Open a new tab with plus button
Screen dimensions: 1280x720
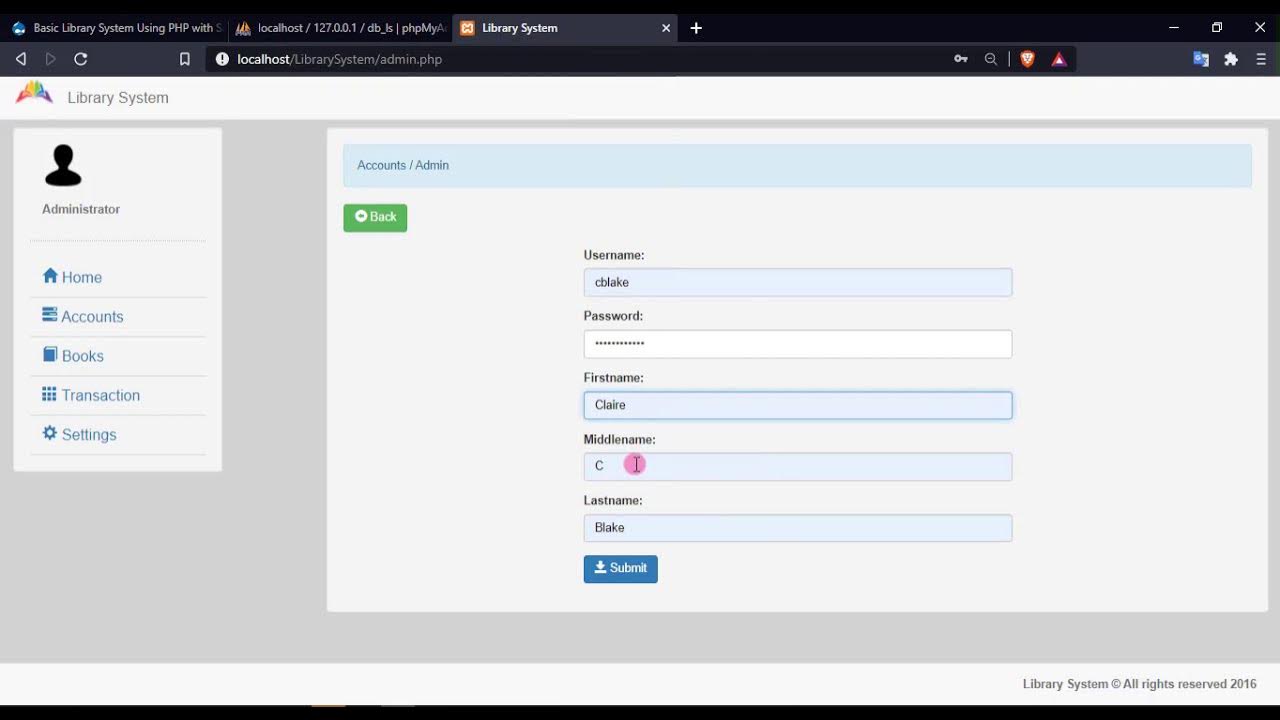point(696,28)
